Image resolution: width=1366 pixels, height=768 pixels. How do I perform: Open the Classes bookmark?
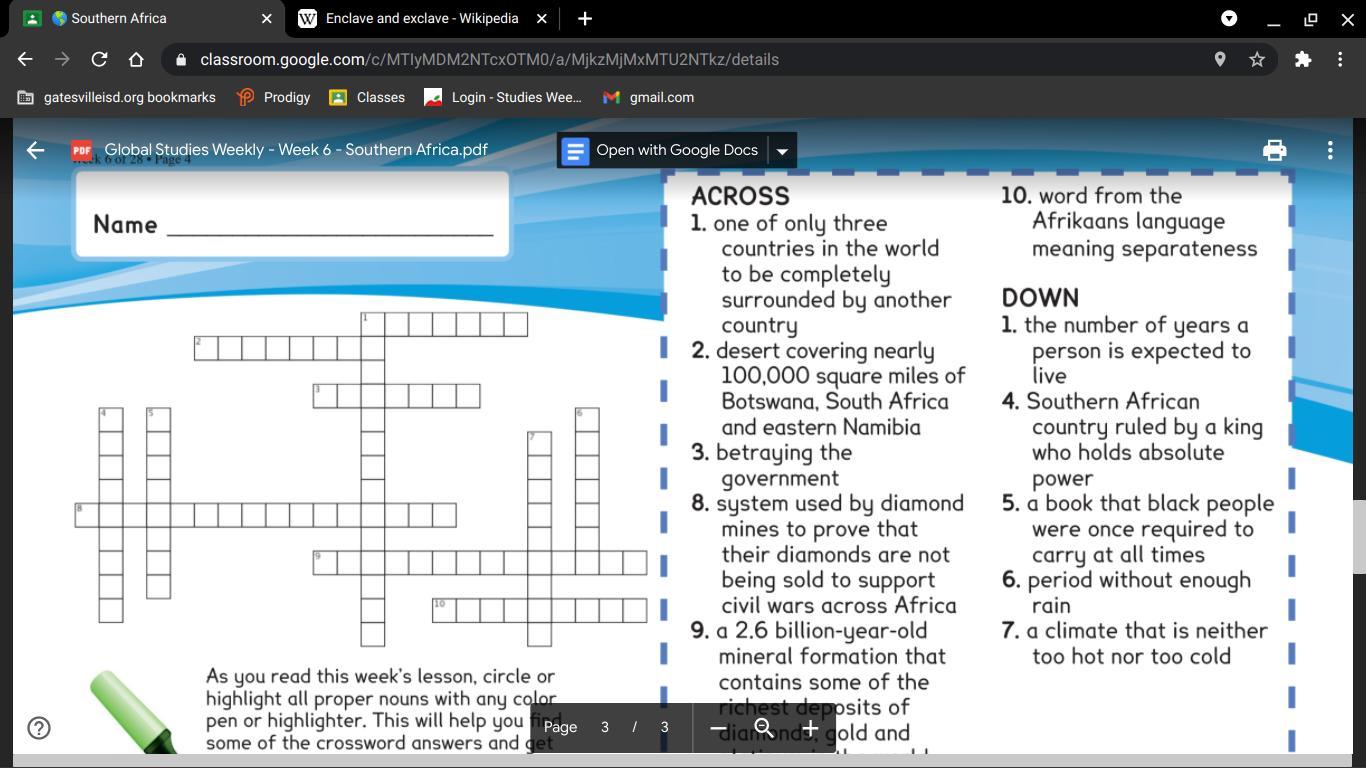tap(367, 97)
